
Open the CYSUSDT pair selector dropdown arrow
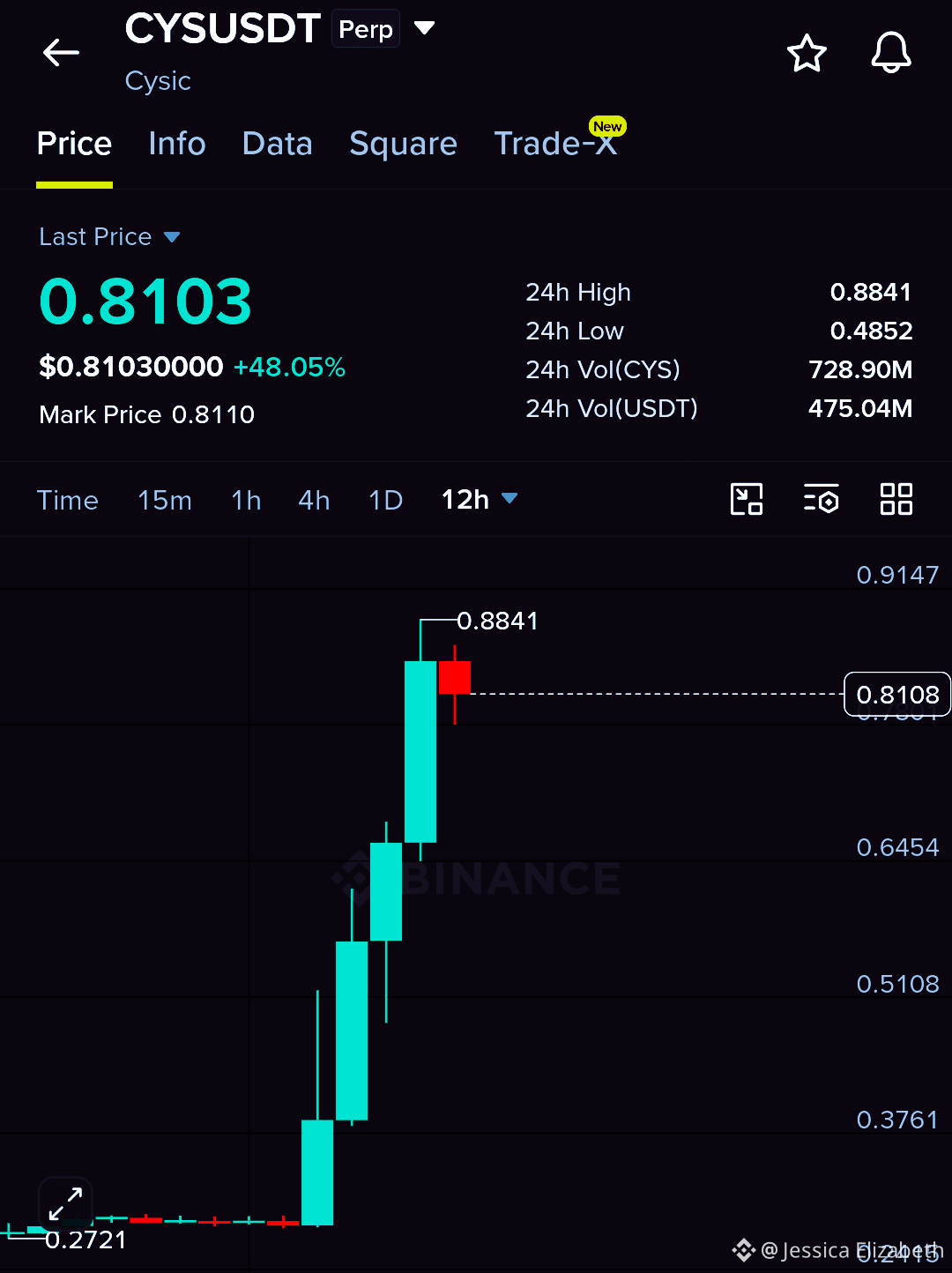click(425, 28)
